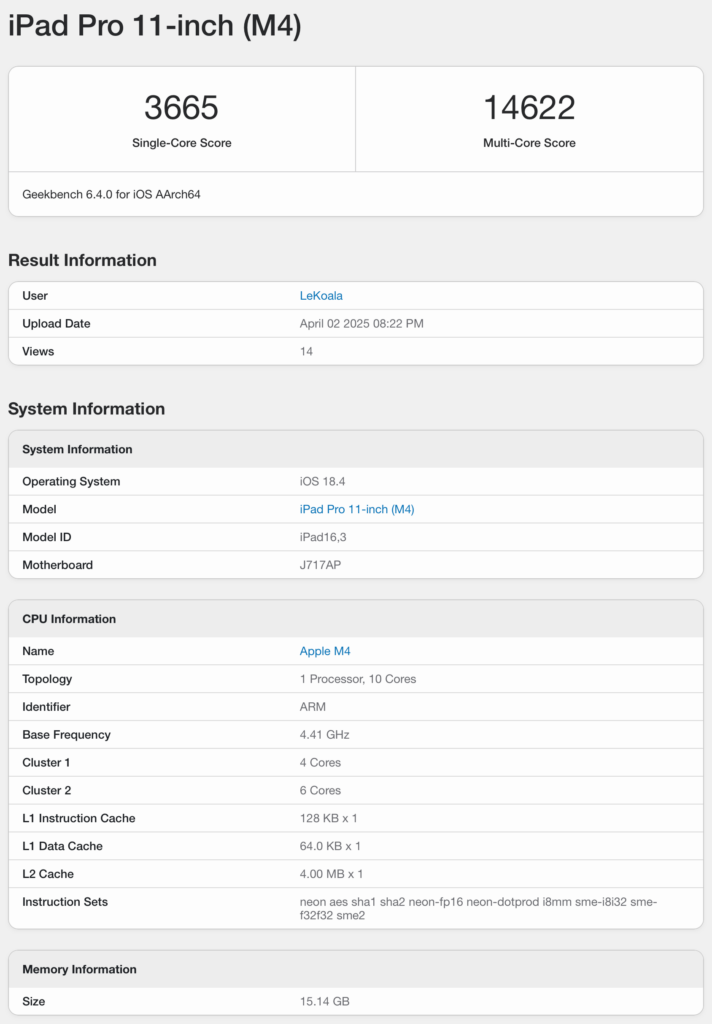The image size is (712, 1024).
Task: Click the Instruction Sets list text
Action: tap(478, 908)
